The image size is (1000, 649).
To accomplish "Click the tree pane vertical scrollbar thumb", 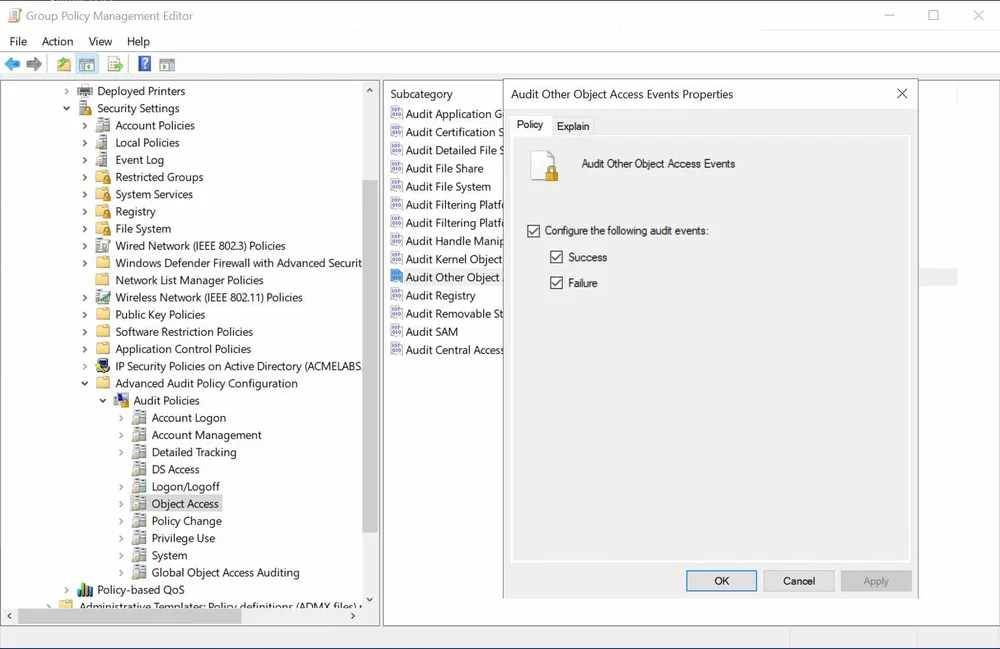I will [x=369, y=356].
